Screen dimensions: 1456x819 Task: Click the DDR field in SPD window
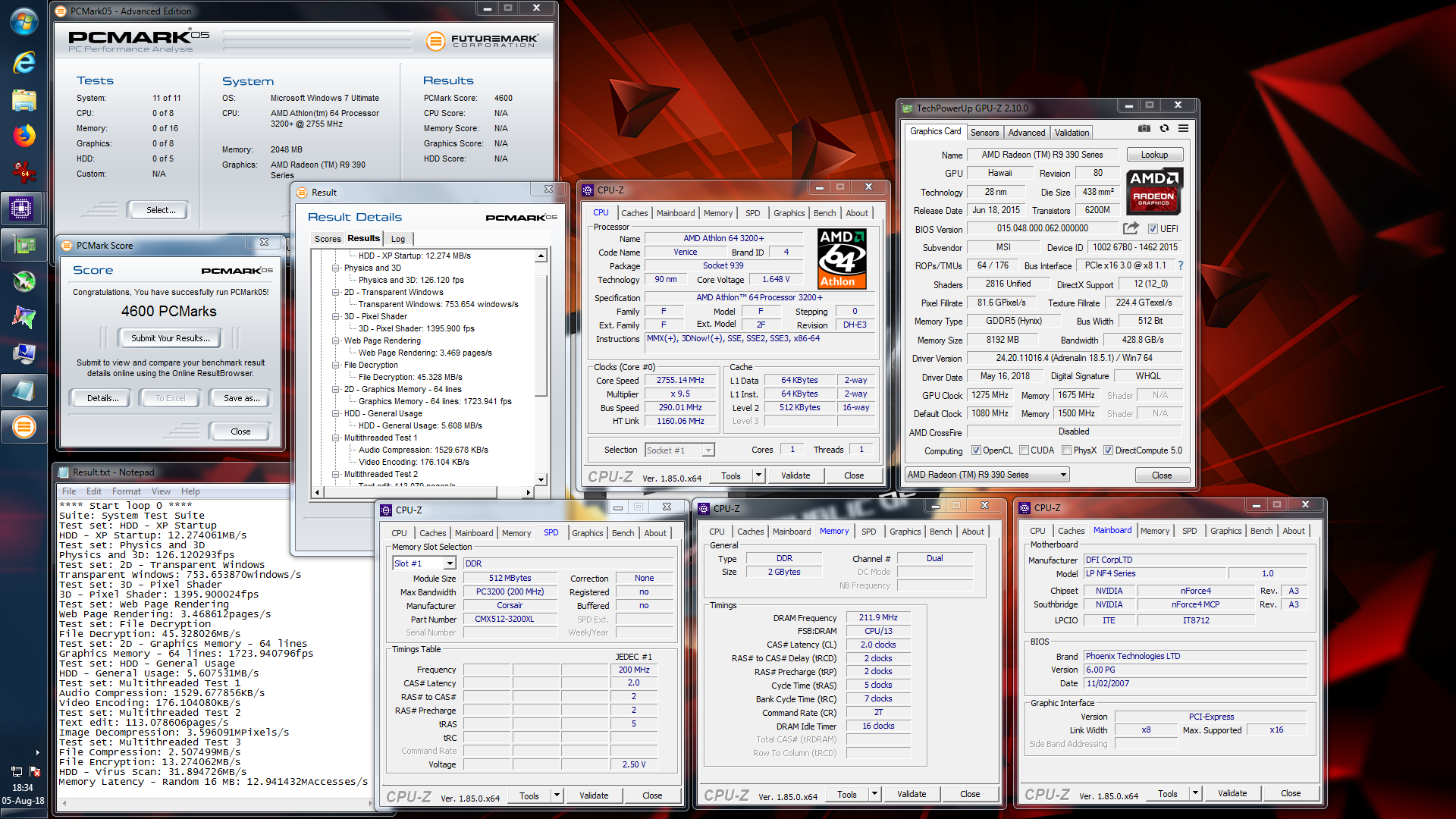568,563
